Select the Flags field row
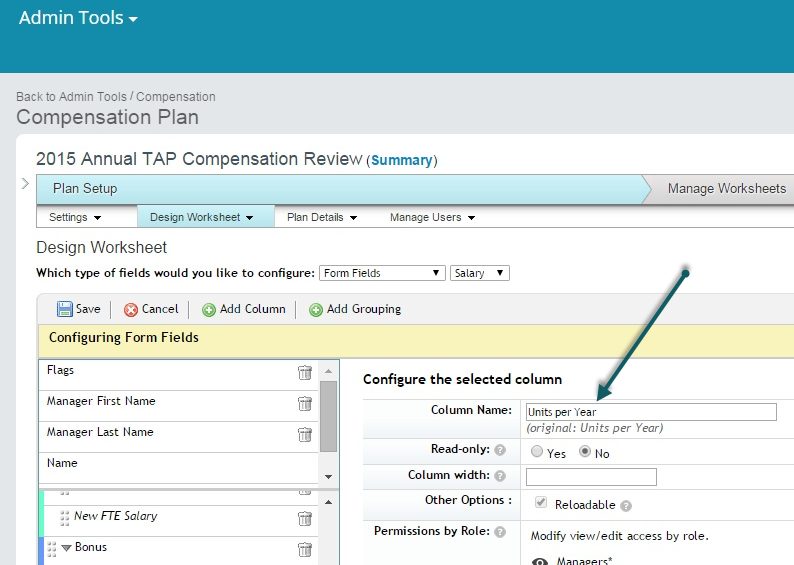This screenshot has height=565, width=794. click(x=178, y=375)
